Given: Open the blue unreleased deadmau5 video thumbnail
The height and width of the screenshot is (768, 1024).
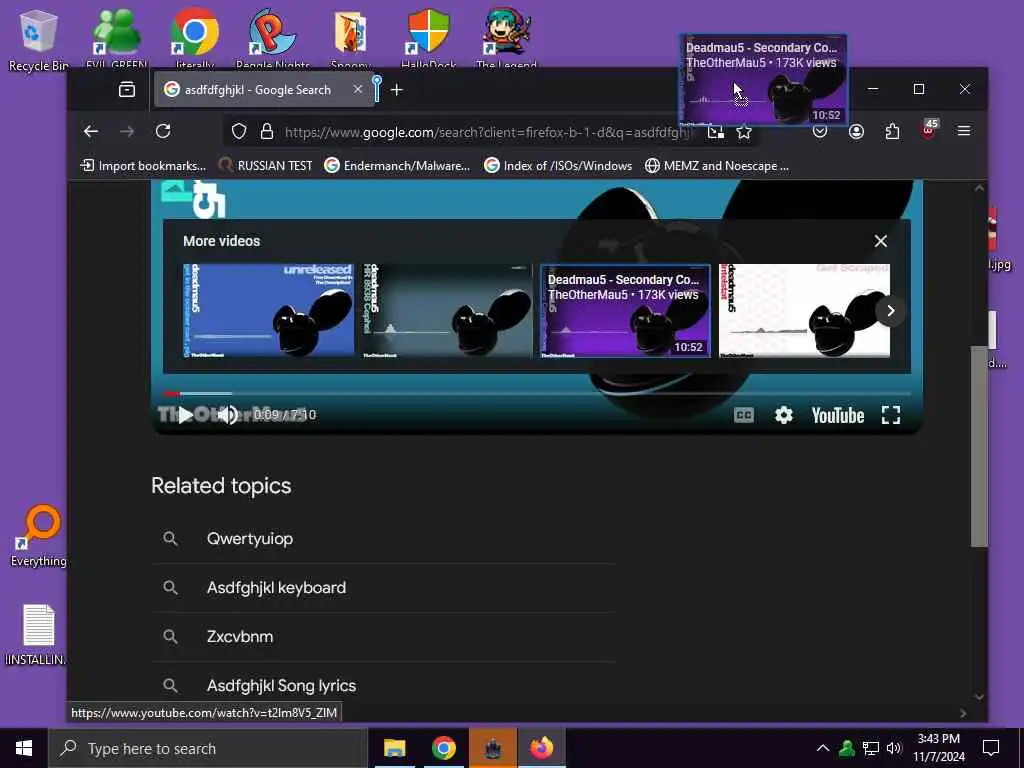Looking at the screenshot, I should 268,310.
